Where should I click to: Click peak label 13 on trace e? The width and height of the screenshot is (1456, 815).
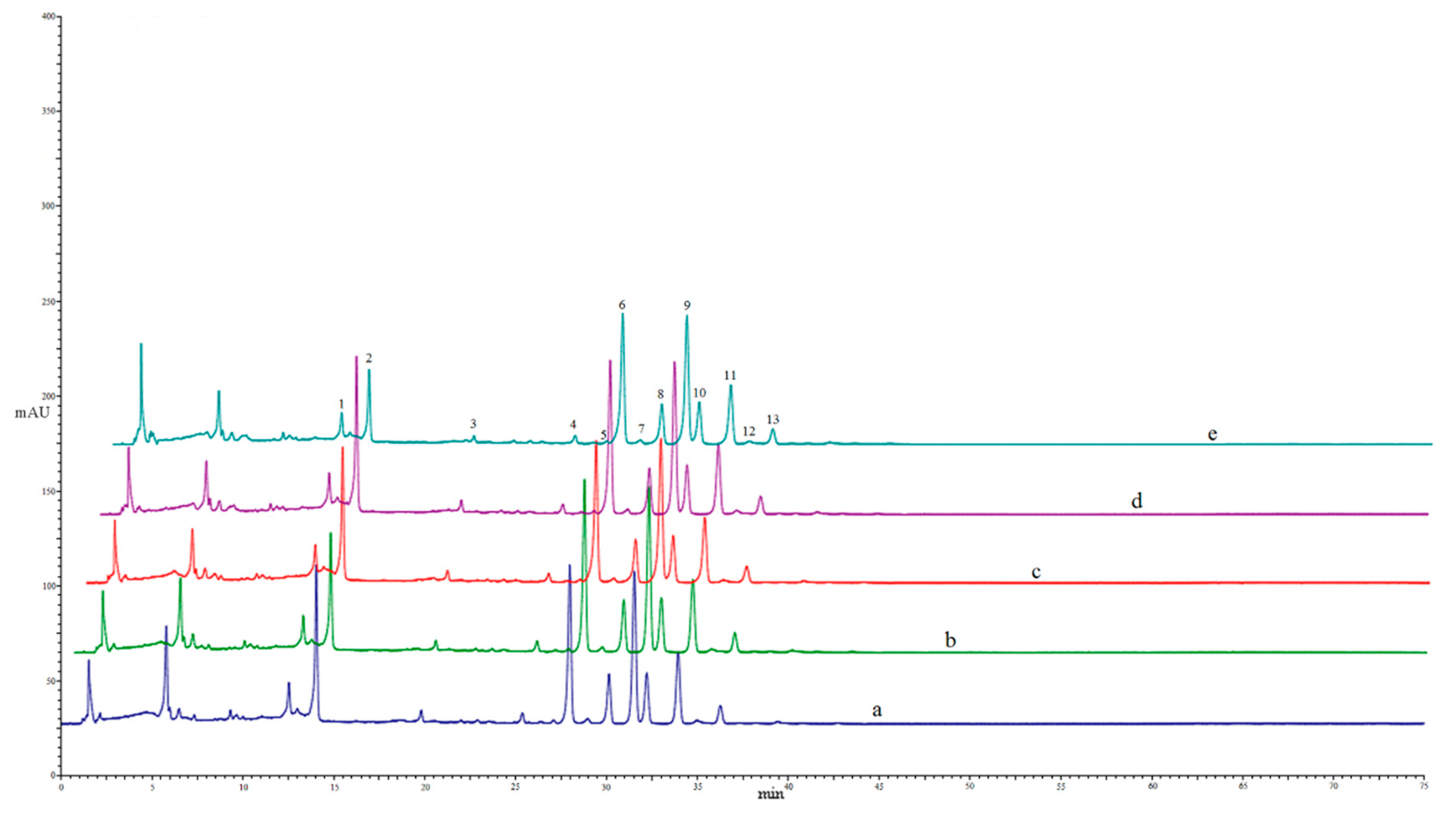coord(773,420)
